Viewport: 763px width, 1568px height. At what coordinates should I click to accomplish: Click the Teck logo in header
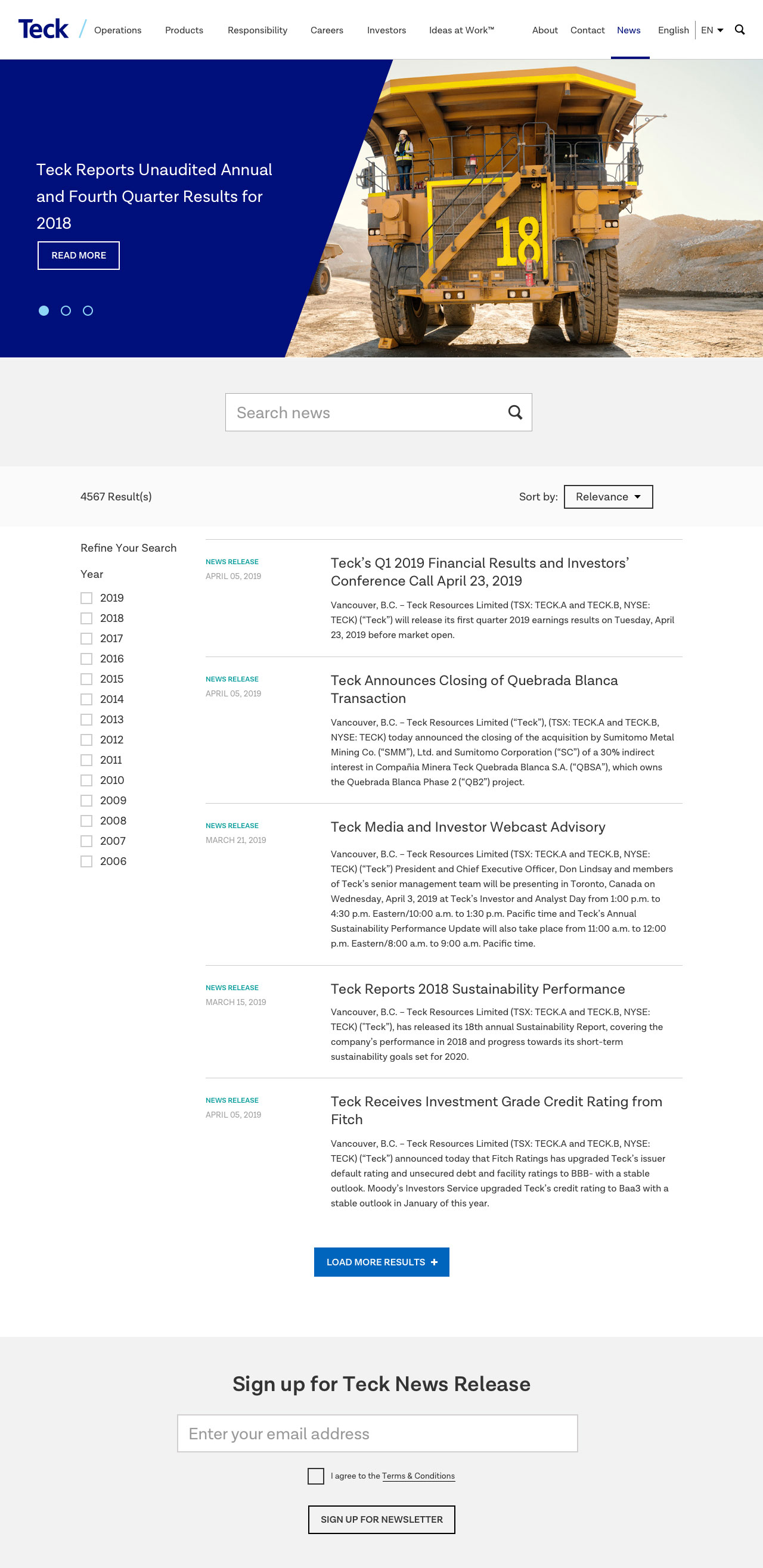pos(44,29)
